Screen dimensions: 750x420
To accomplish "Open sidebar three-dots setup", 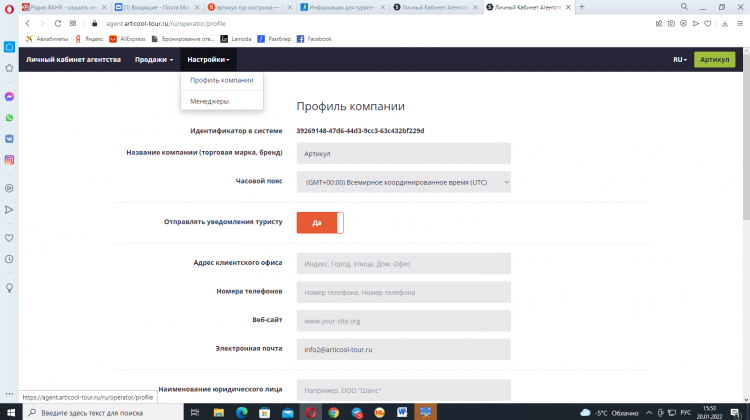I will coord(9,394).
